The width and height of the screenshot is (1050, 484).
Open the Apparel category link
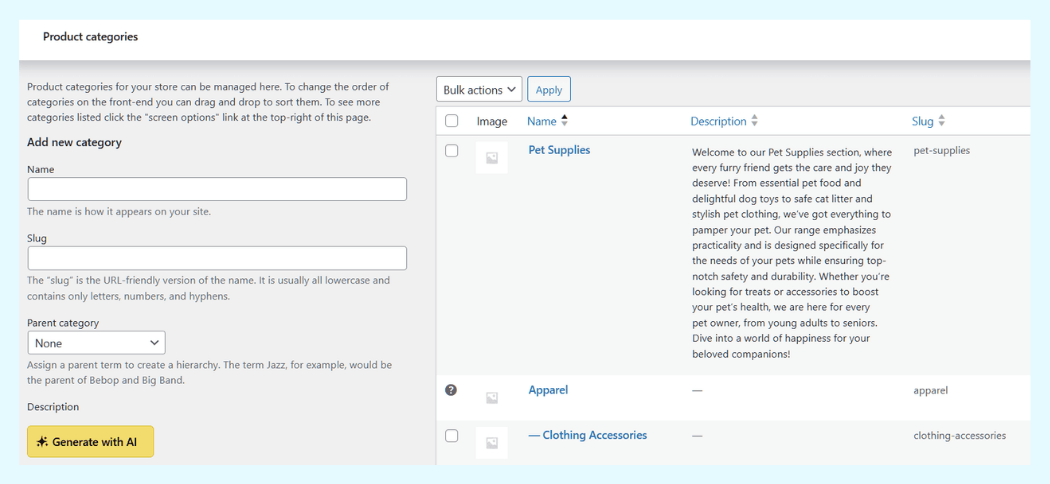(548, 390)
